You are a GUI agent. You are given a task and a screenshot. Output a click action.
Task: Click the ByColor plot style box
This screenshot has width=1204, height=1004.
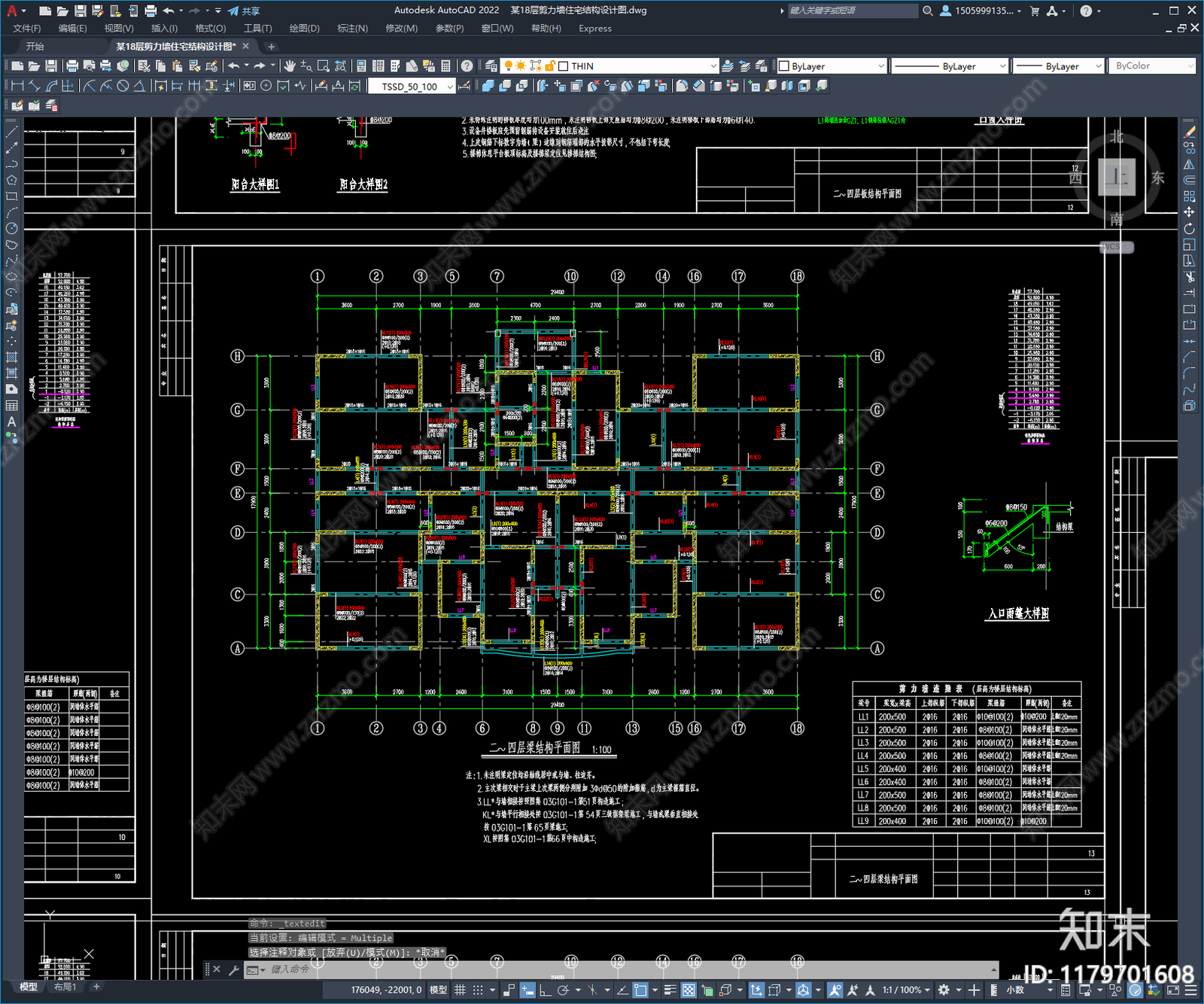pyautogui.click(x=1153, y=66)
